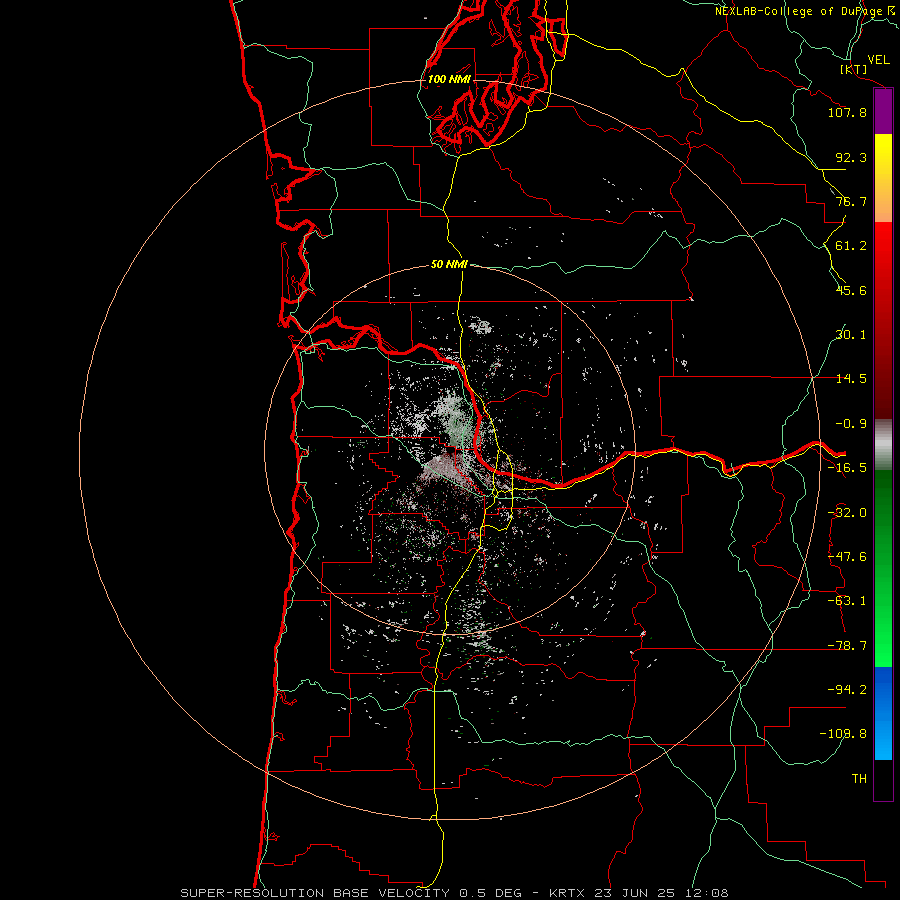The width and height of the screenshot is (900, 900).
Task: Click the Super-Resolution Base Velocity caption
Action: click(x=455, y=893)
